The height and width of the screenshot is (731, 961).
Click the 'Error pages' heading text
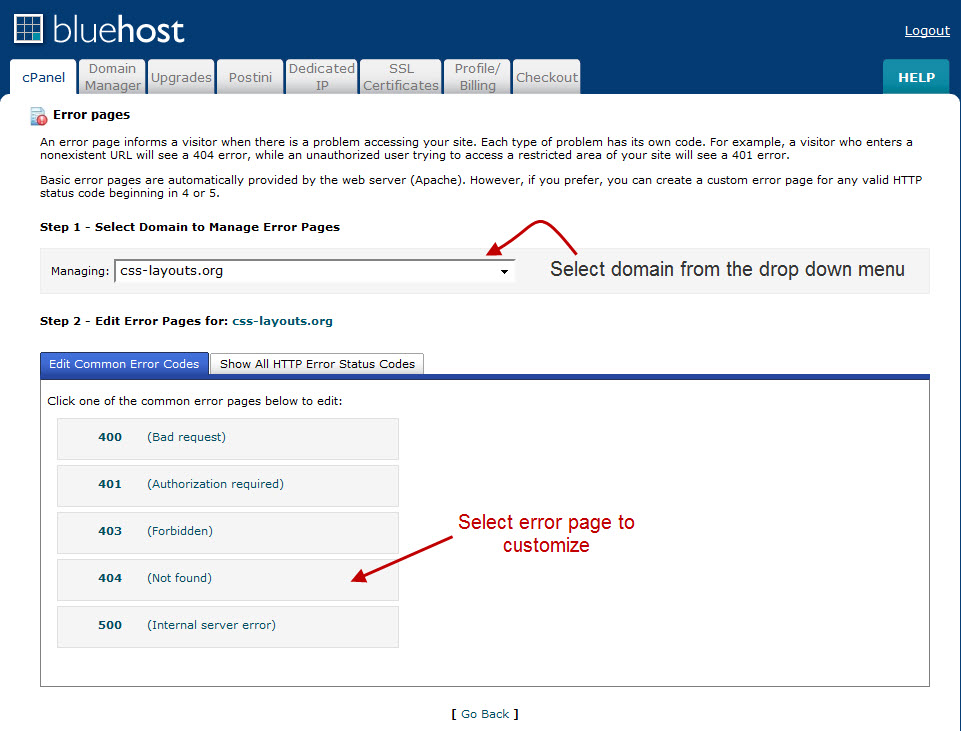(91, 115)
